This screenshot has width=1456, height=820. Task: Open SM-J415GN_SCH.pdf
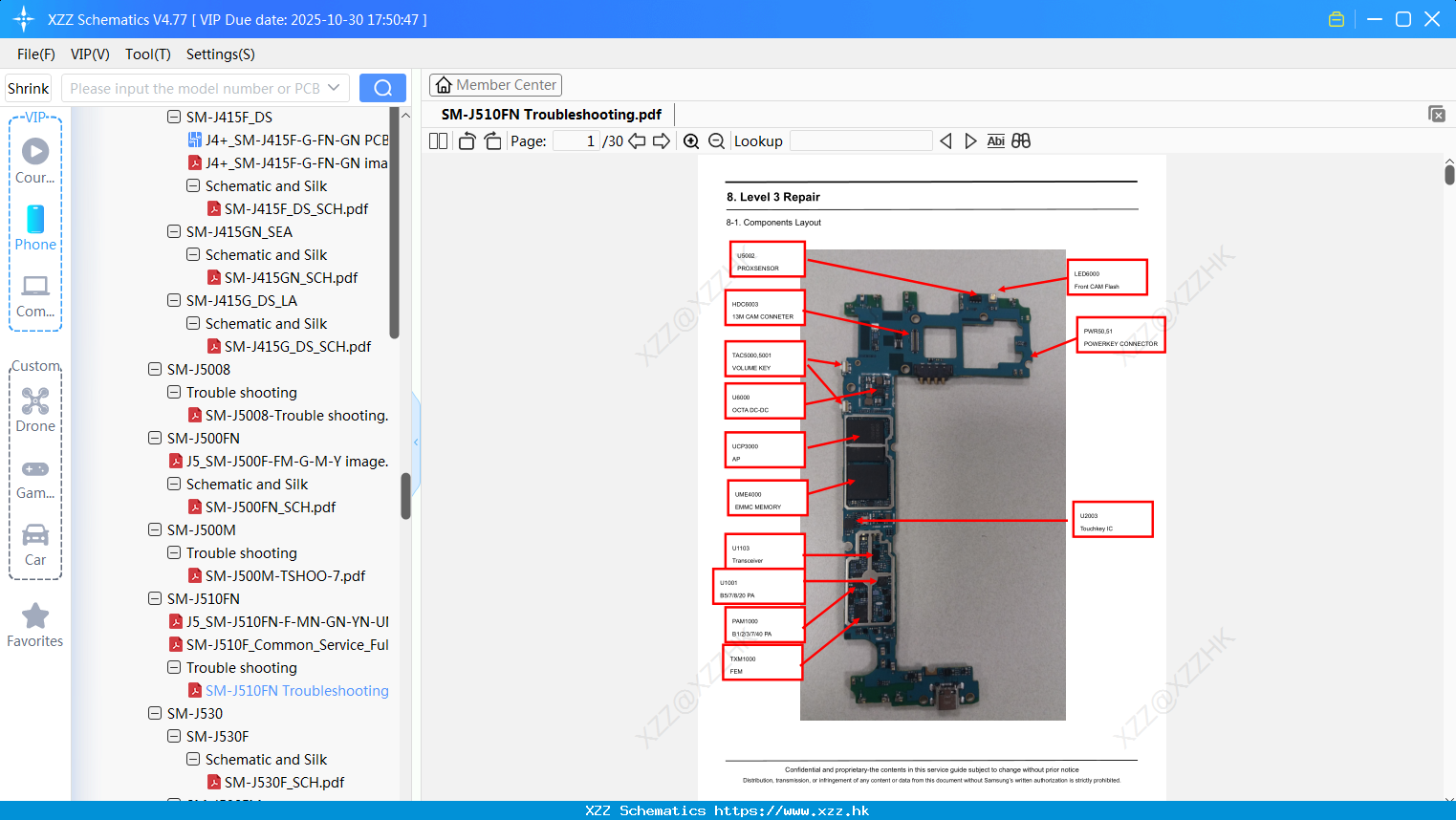pyautogui.click(x=282, y=277)
